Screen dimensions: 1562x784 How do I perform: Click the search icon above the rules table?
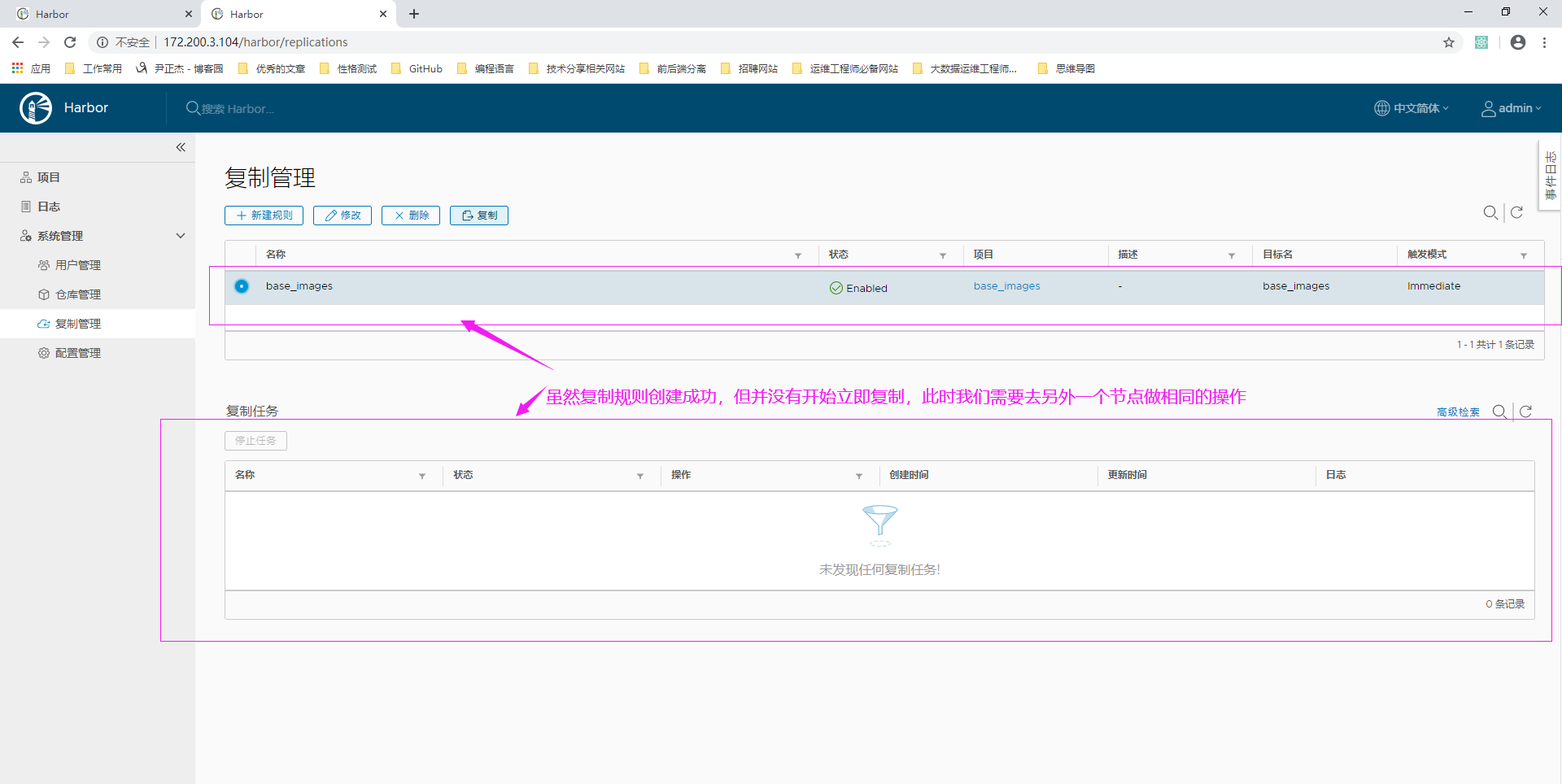(x=1490, y=212)
